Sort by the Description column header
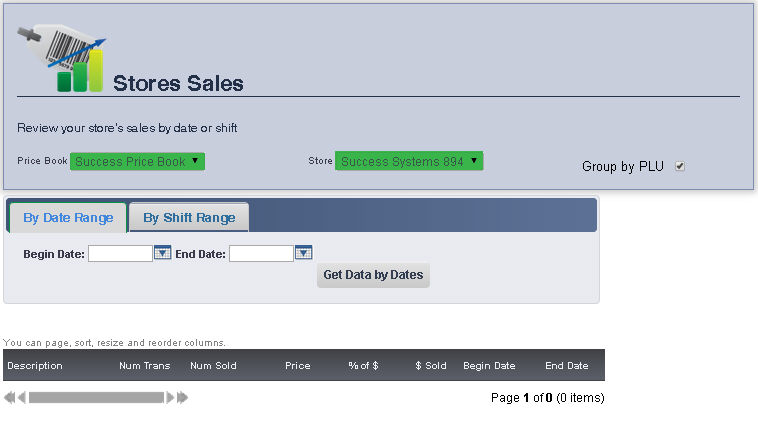Screen dimensions: 758x437 click(35, 366)
